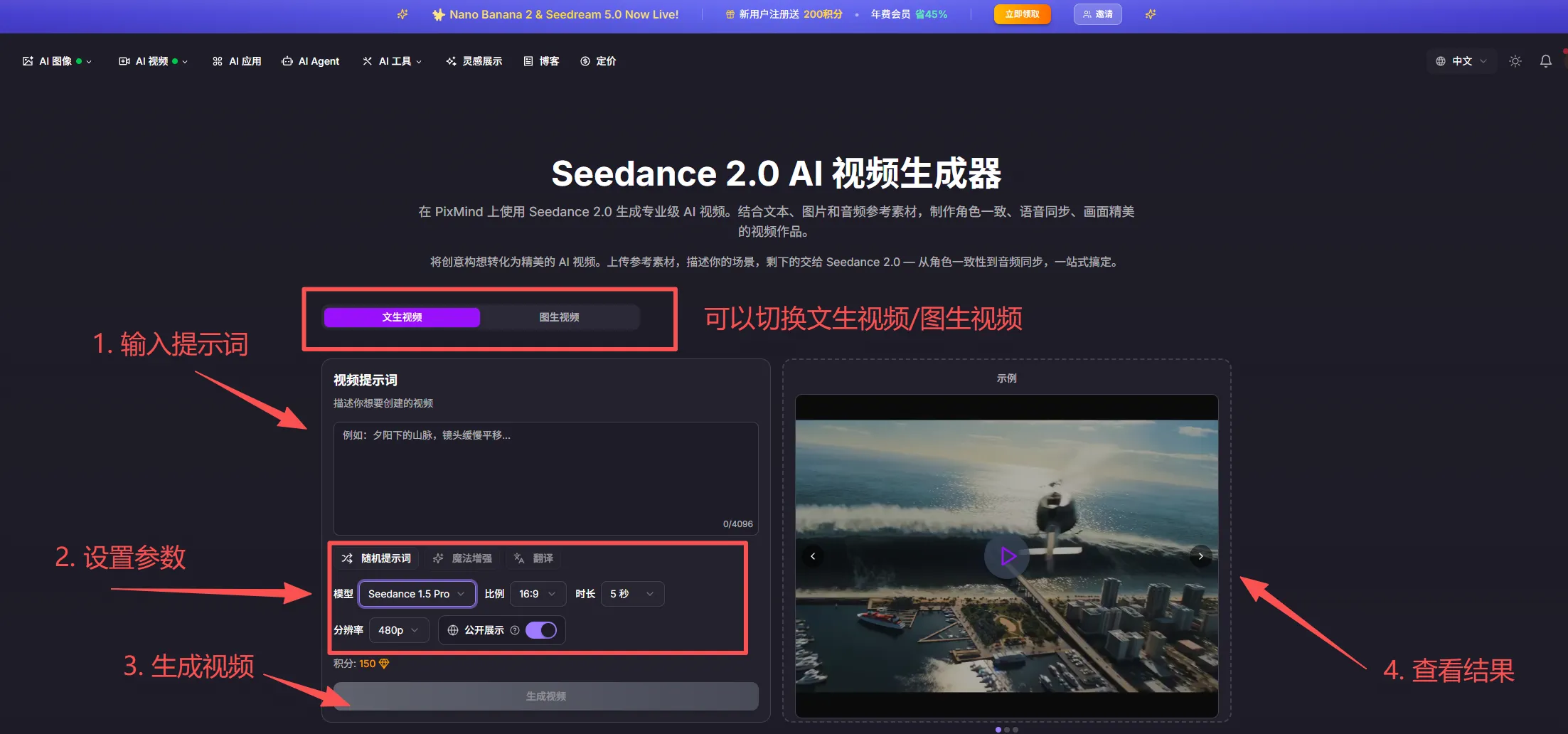Play the example video

tap(1007, 556)
